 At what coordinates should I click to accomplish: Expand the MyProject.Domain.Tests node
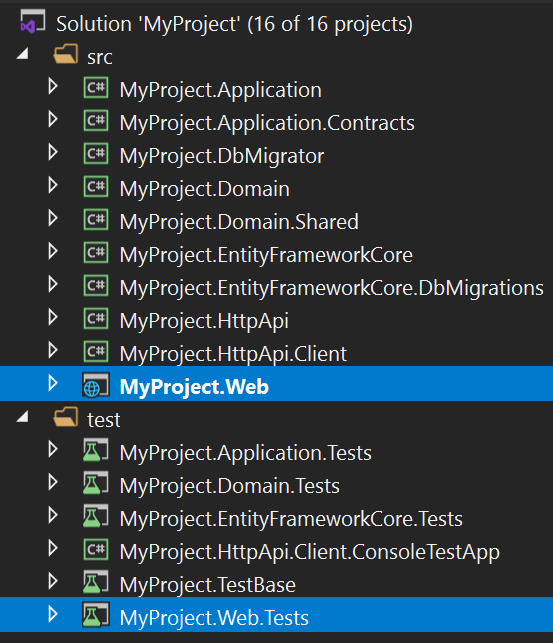[x=53, y=482]
